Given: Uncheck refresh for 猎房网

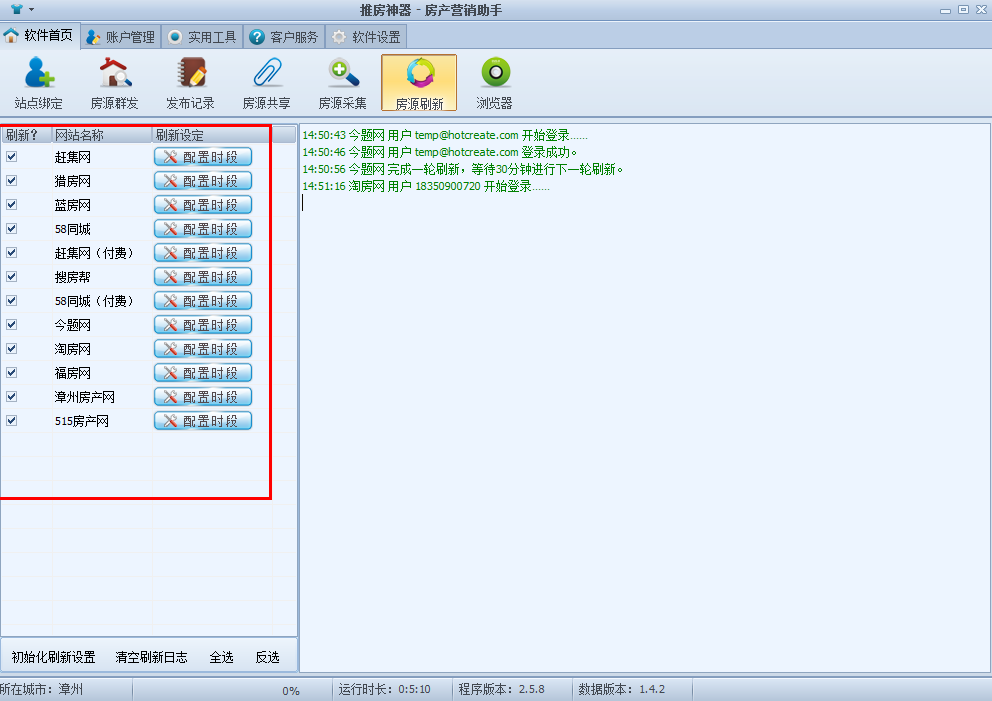Looking at the screenshot, I should click(x=11, y=180).
